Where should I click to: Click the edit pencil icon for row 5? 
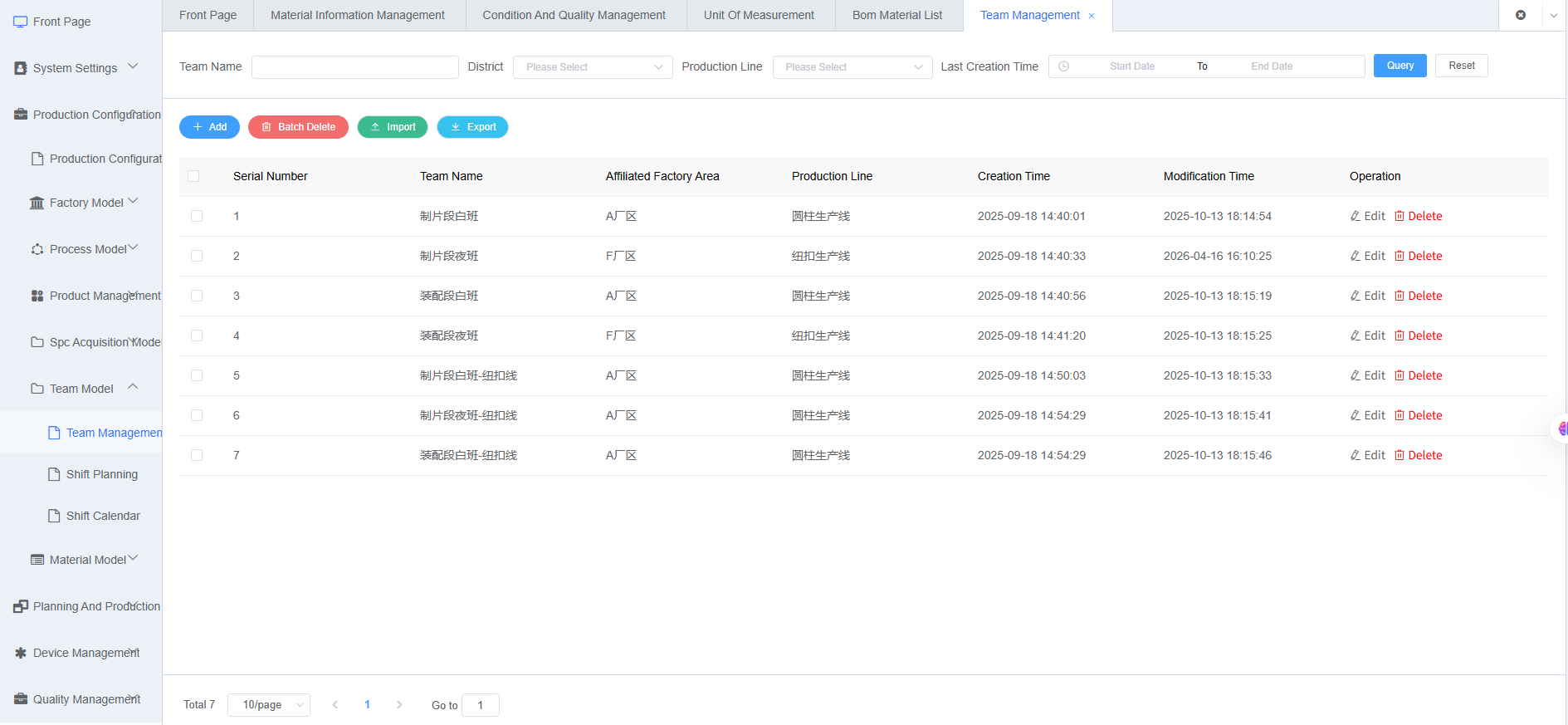[1356, 375]
